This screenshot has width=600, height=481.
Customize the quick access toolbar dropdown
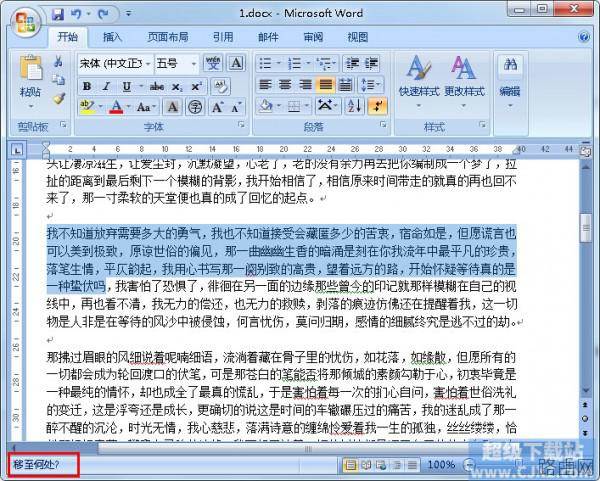click(129, 14)
